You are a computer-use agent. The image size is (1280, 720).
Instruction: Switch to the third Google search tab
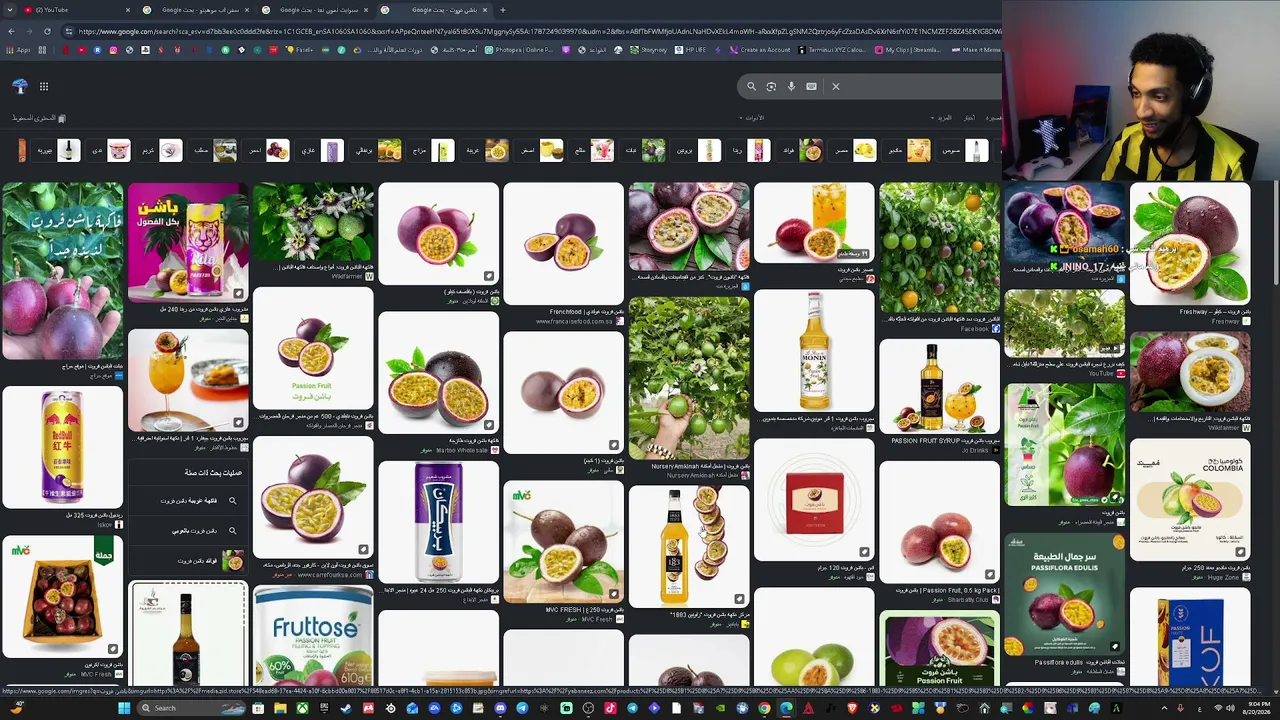click(434, 10)
